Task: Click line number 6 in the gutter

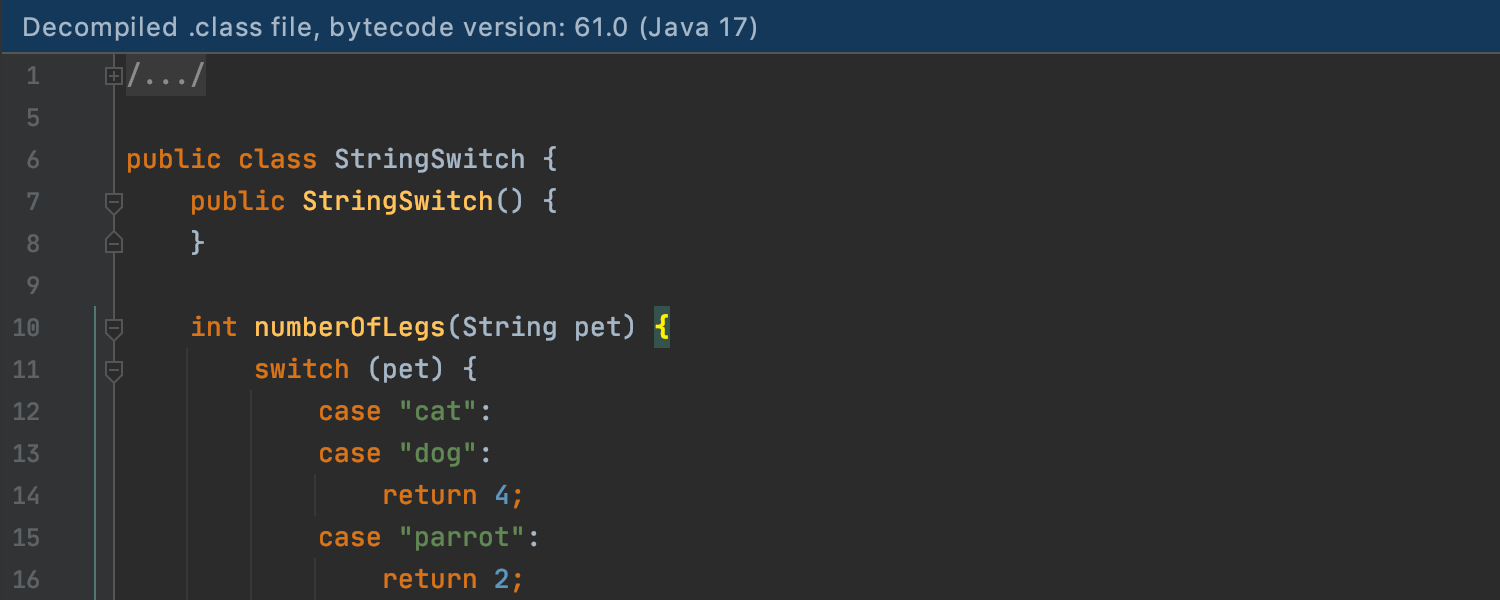Action: coord(33,160)
